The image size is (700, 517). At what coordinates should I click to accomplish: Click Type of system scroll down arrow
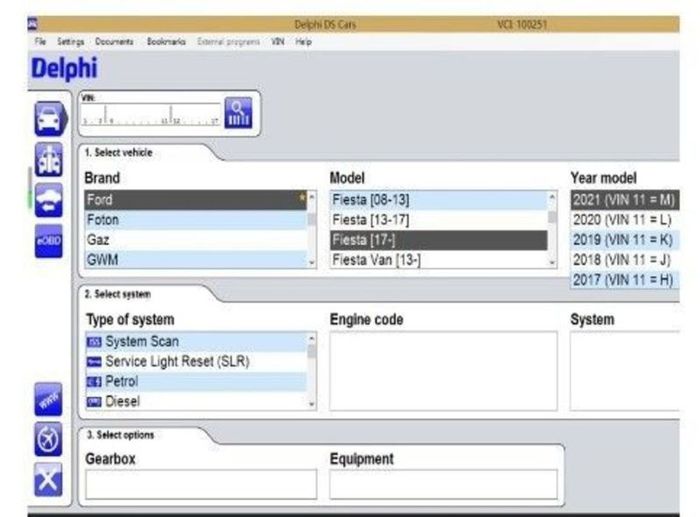pyautogui.click(x=312, y=404)
